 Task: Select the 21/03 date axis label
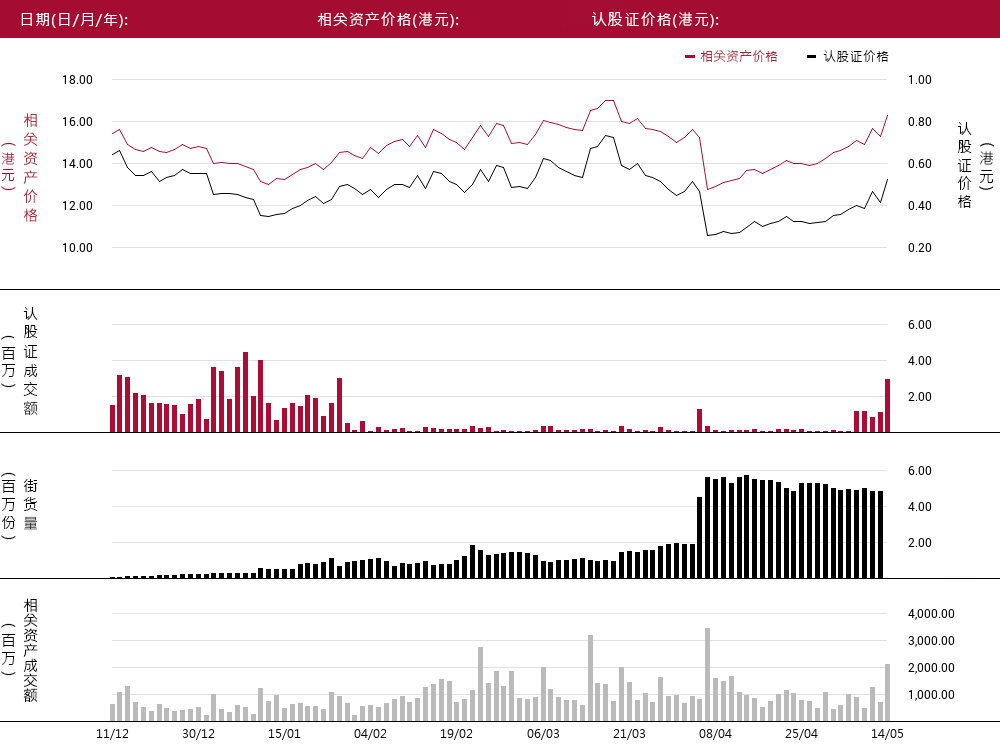tap(629, 734)
